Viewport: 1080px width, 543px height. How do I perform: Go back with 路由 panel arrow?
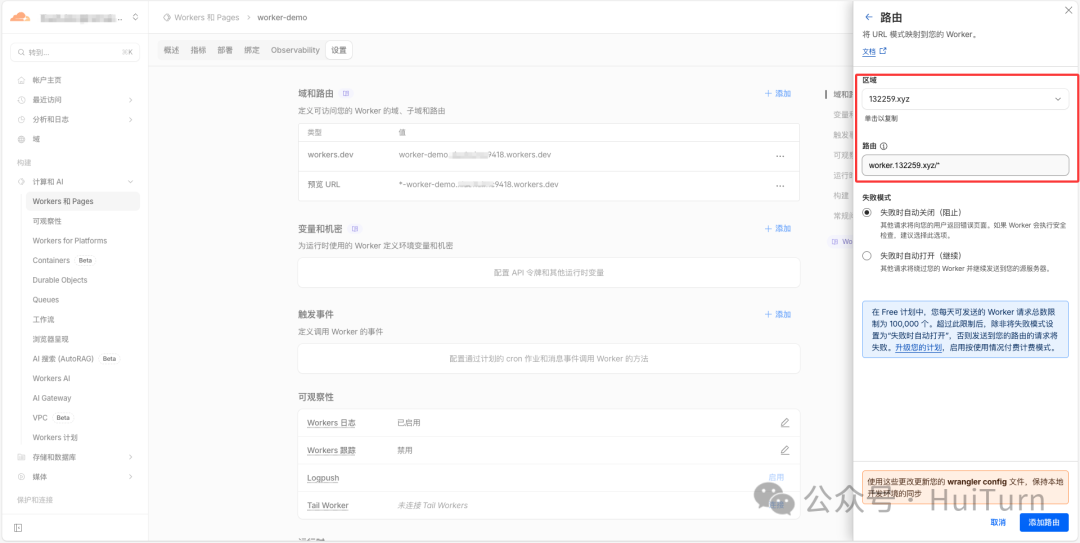click(868, 17)
